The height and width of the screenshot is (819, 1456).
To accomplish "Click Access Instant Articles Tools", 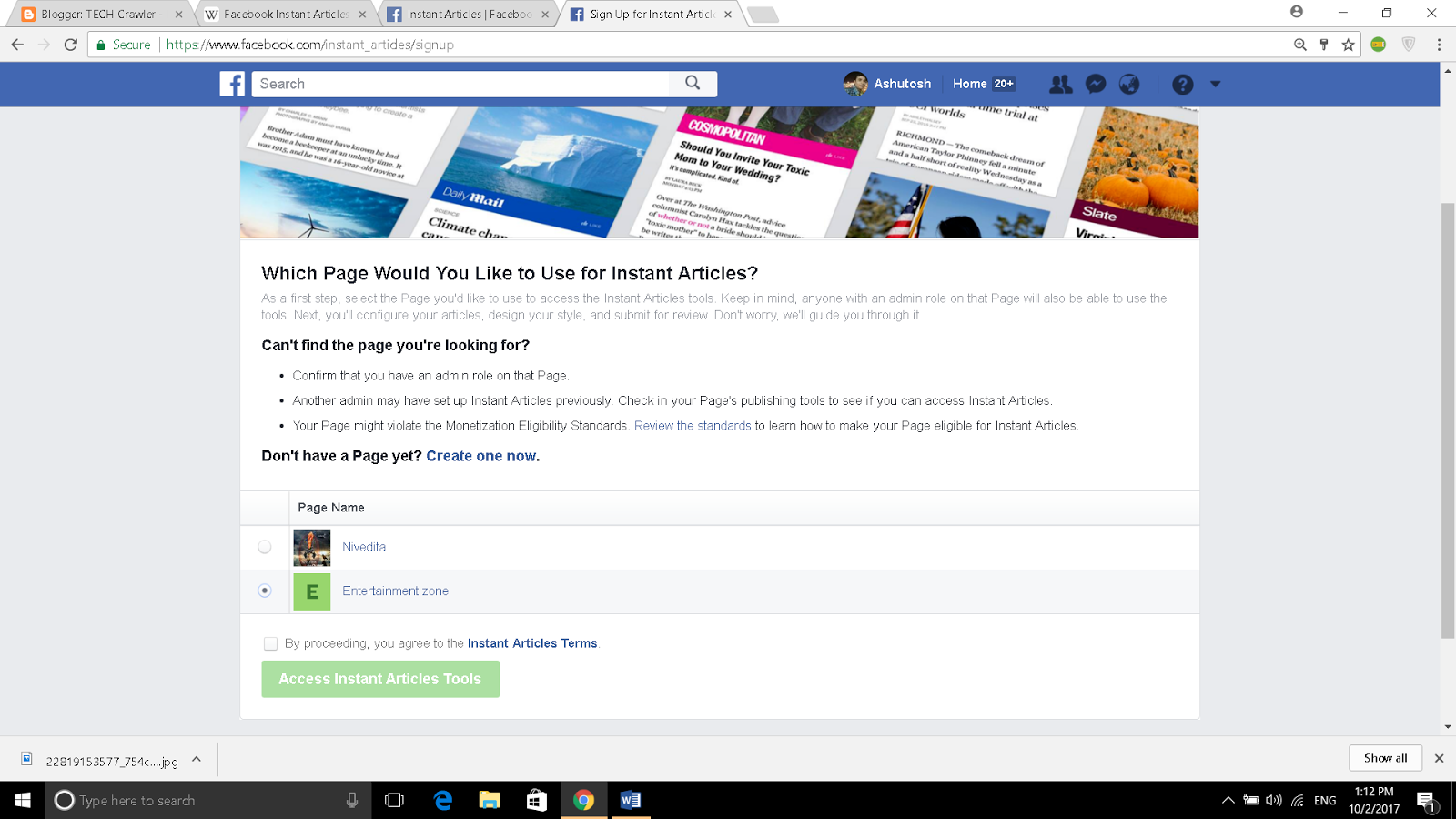I will (x=380, y=679).
